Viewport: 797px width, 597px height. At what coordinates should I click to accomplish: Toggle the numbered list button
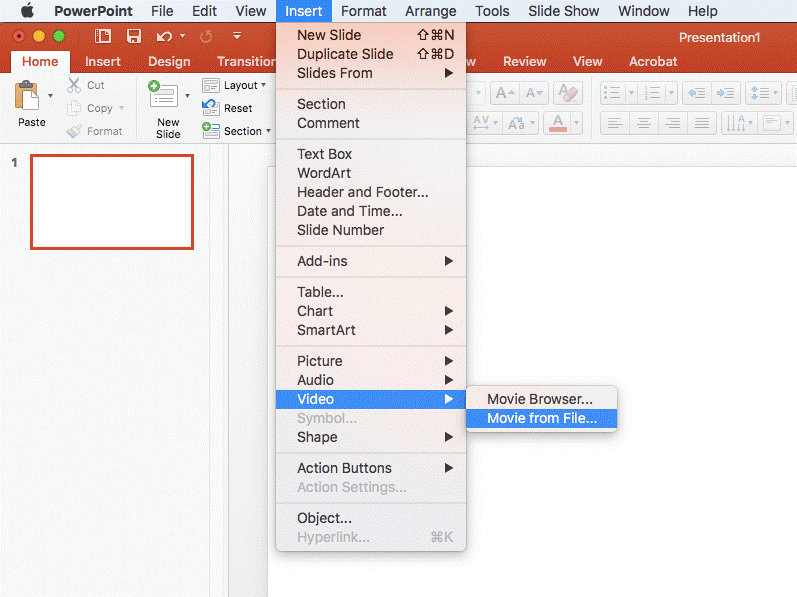click(x=651, y=93)
